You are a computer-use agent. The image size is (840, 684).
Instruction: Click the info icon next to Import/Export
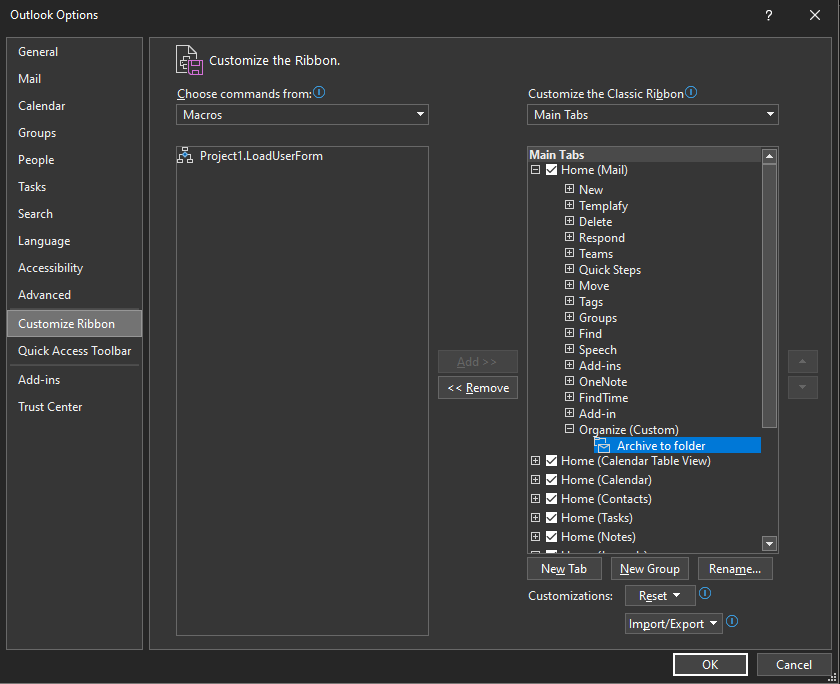coord(732,621)
